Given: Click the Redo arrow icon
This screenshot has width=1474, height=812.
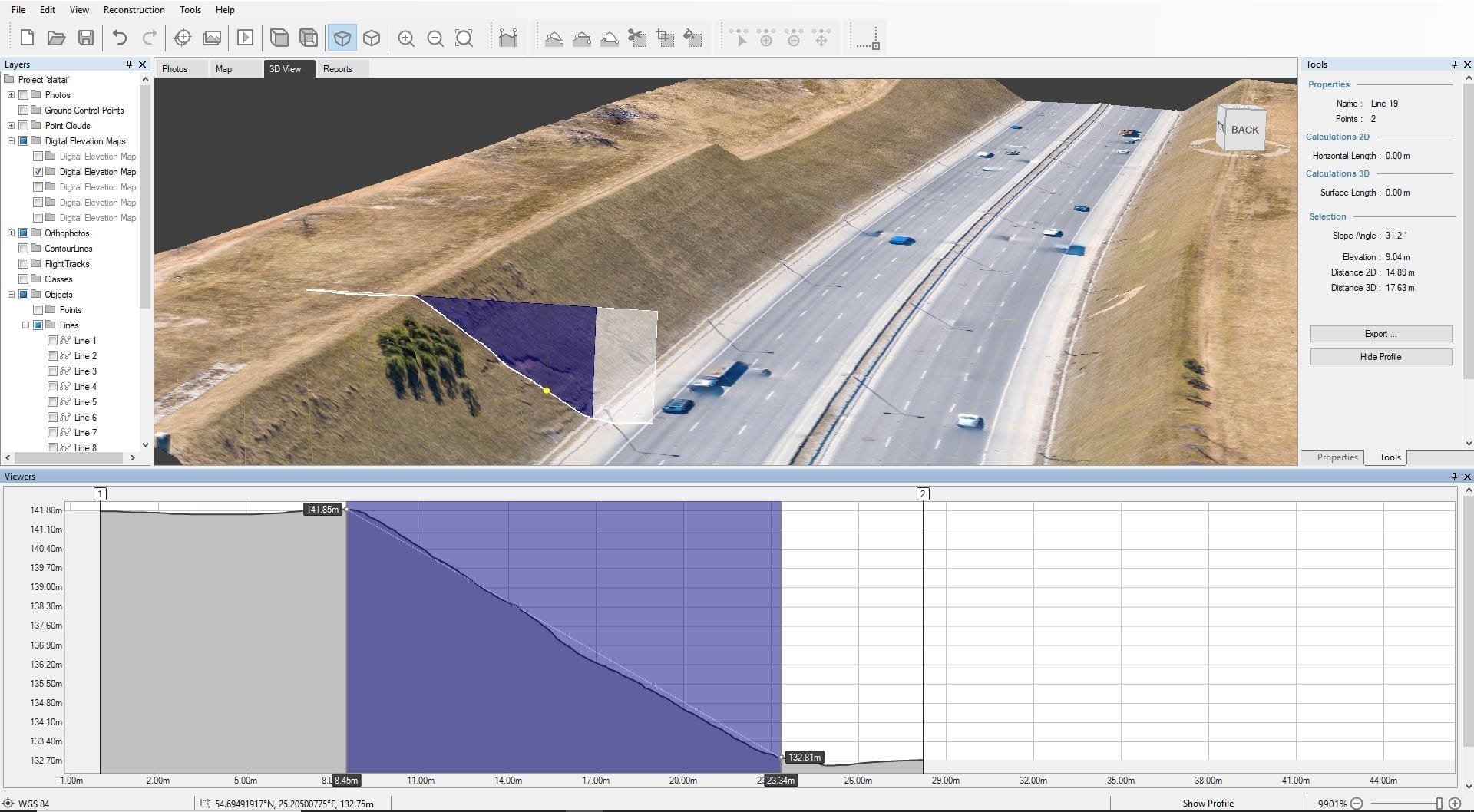Looking at the screenshot, I should [x=150, y=38].
